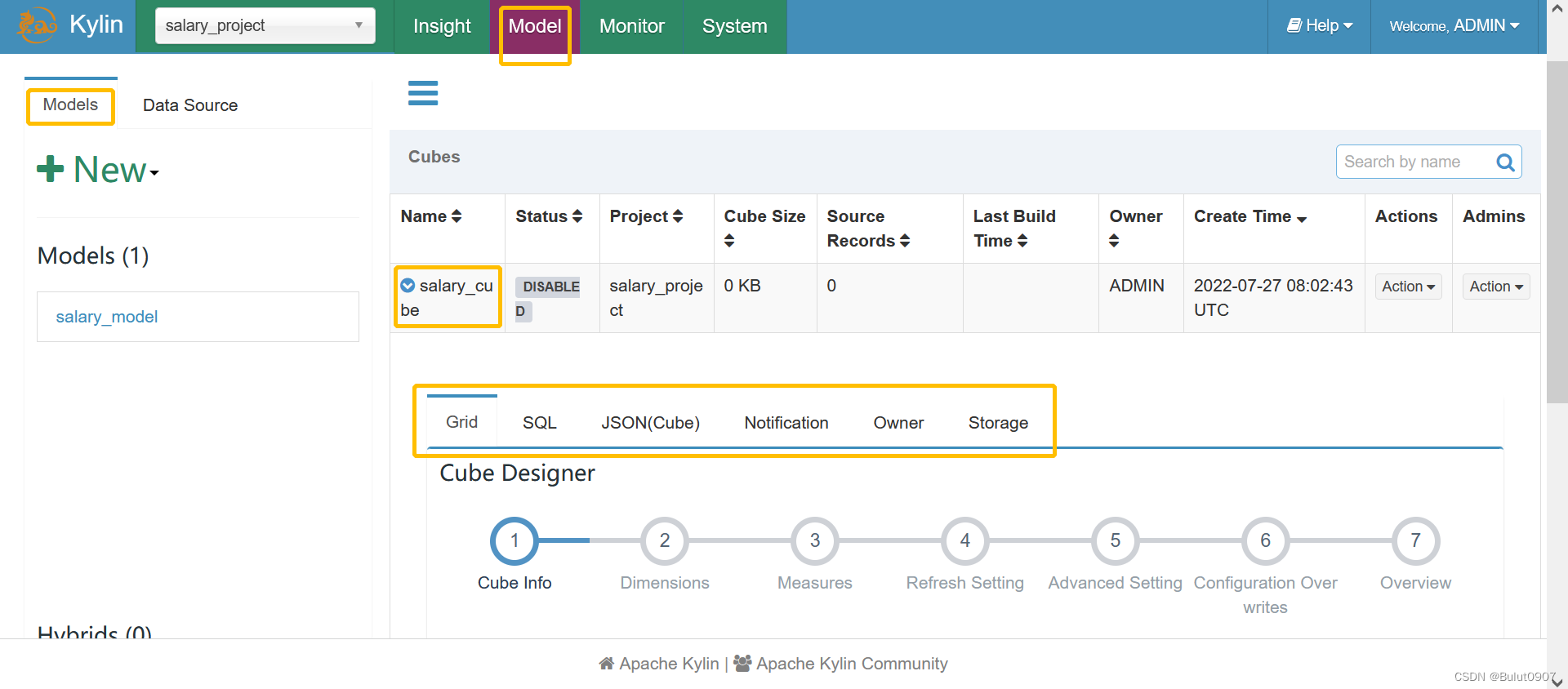This screenshot has height=689, width=1568.
Task: Go to step 1 Cube Info
Action: point(514,540)
